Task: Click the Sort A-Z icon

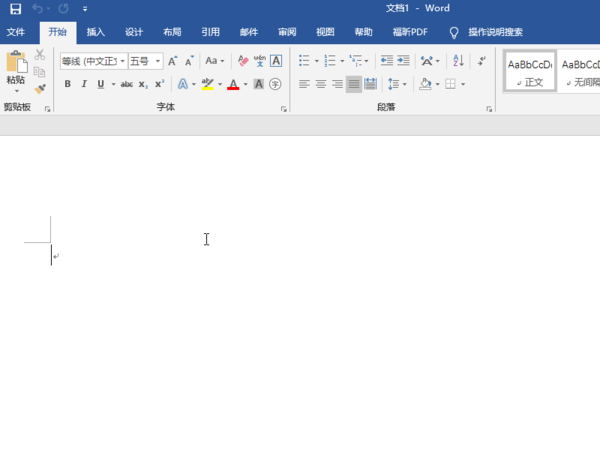Action: point(458,60)
